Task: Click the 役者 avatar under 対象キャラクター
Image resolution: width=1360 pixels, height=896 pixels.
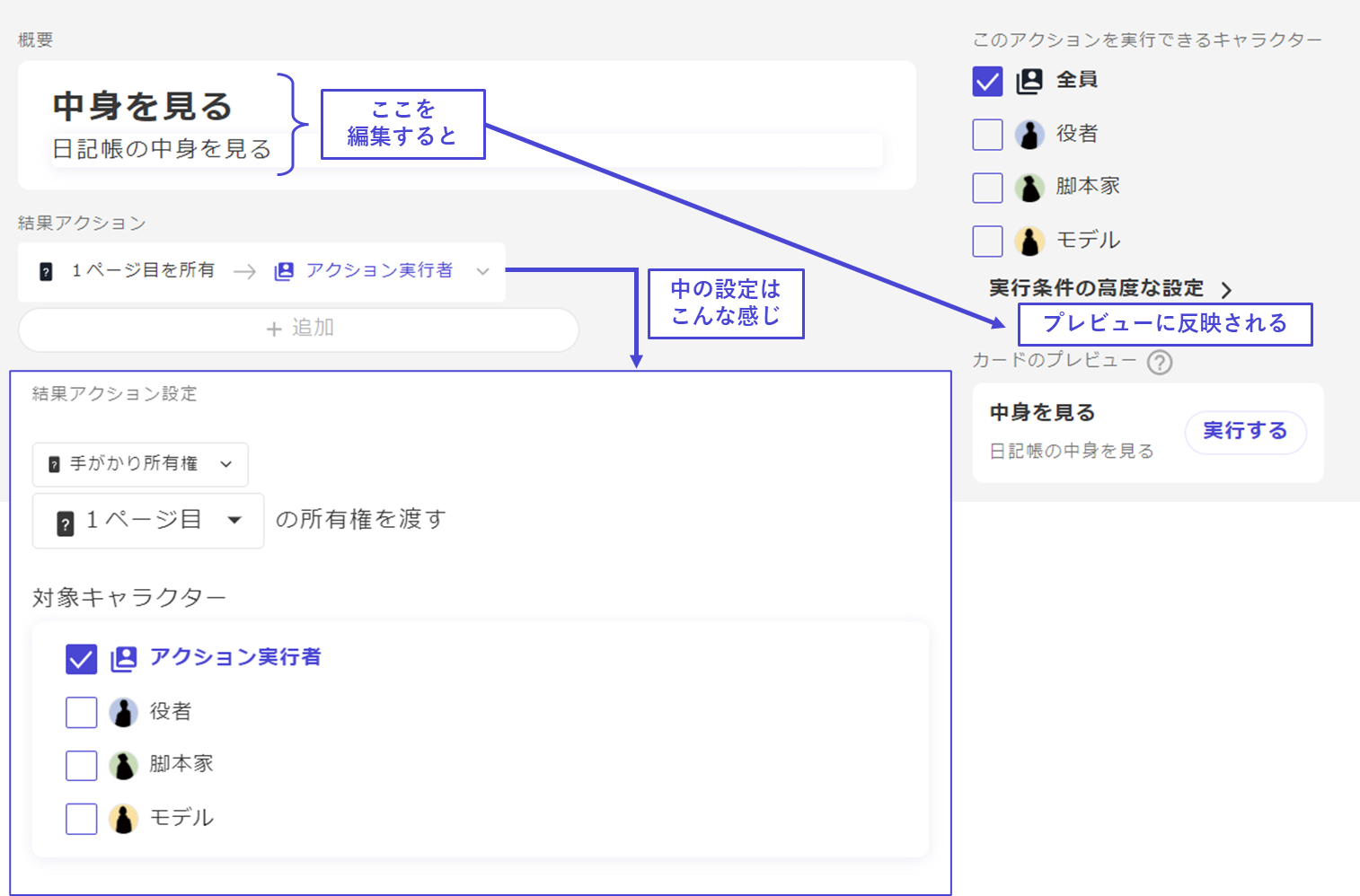Action: [124, 712]
